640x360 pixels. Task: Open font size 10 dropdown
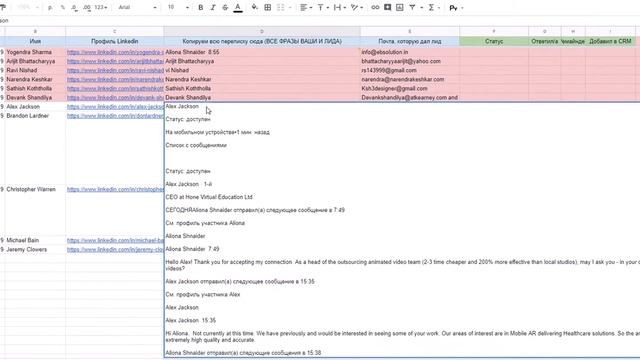coord(178,7)
